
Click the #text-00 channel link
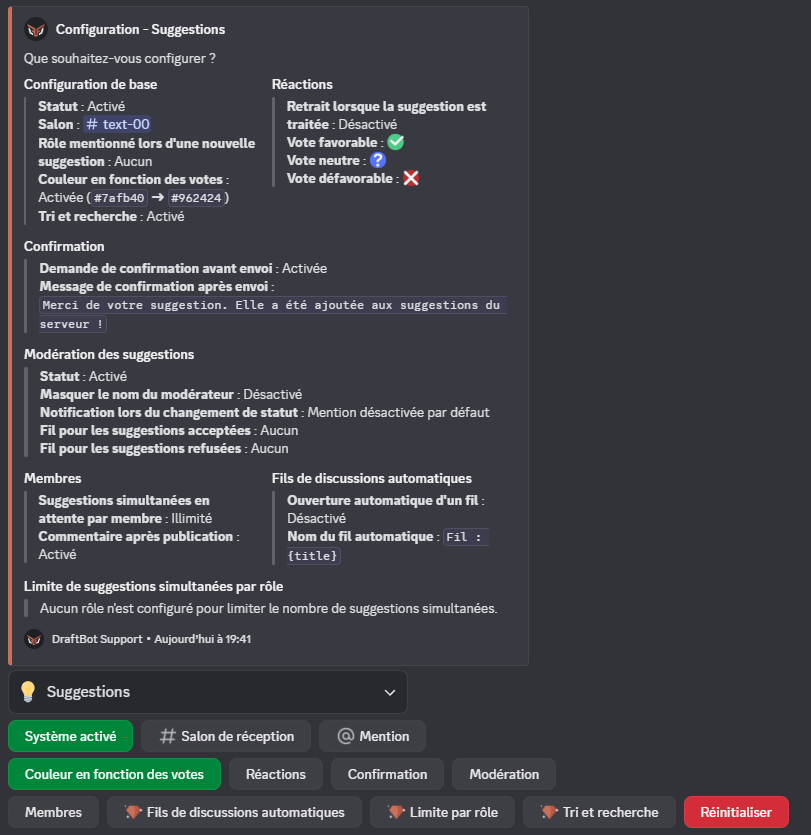pyautogui.click(x=117, y=123)
